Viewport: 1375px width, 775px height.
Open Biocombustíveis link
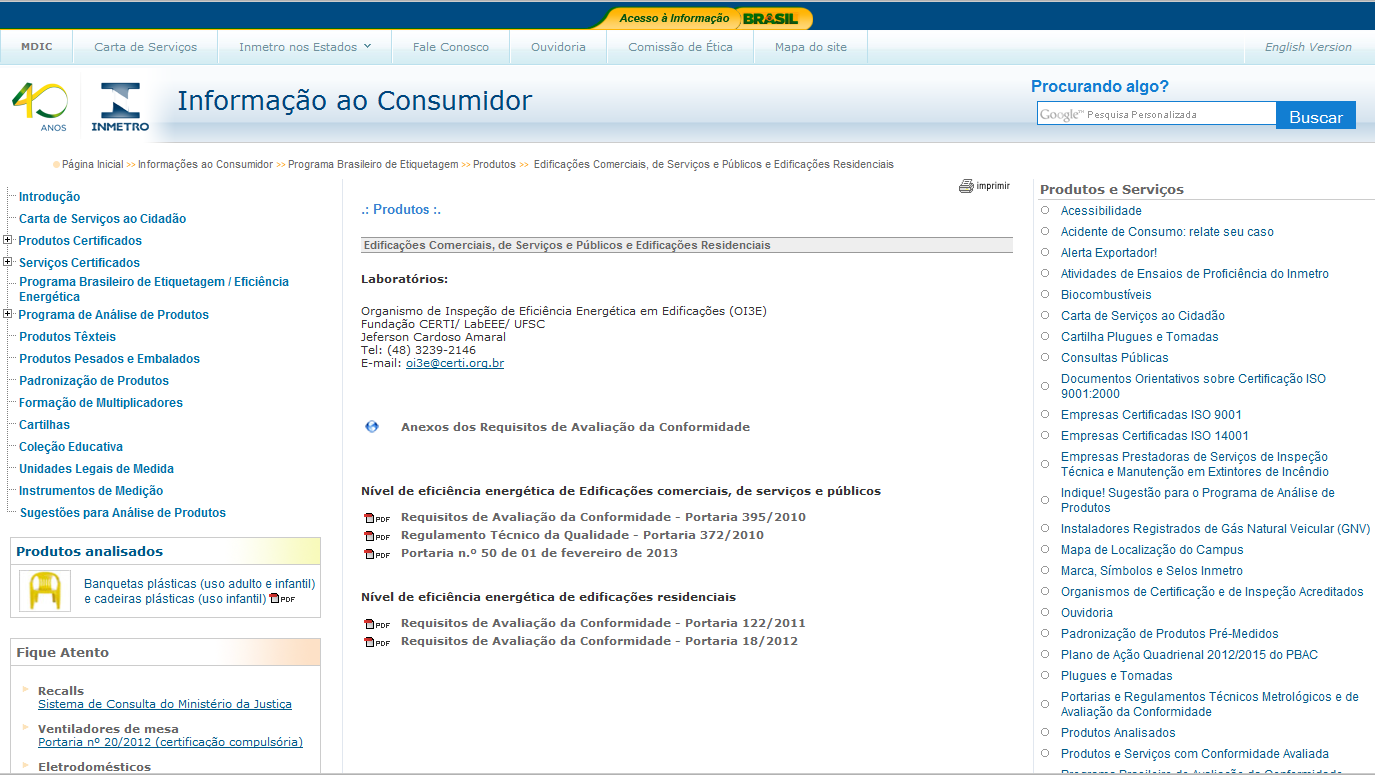1106,295
